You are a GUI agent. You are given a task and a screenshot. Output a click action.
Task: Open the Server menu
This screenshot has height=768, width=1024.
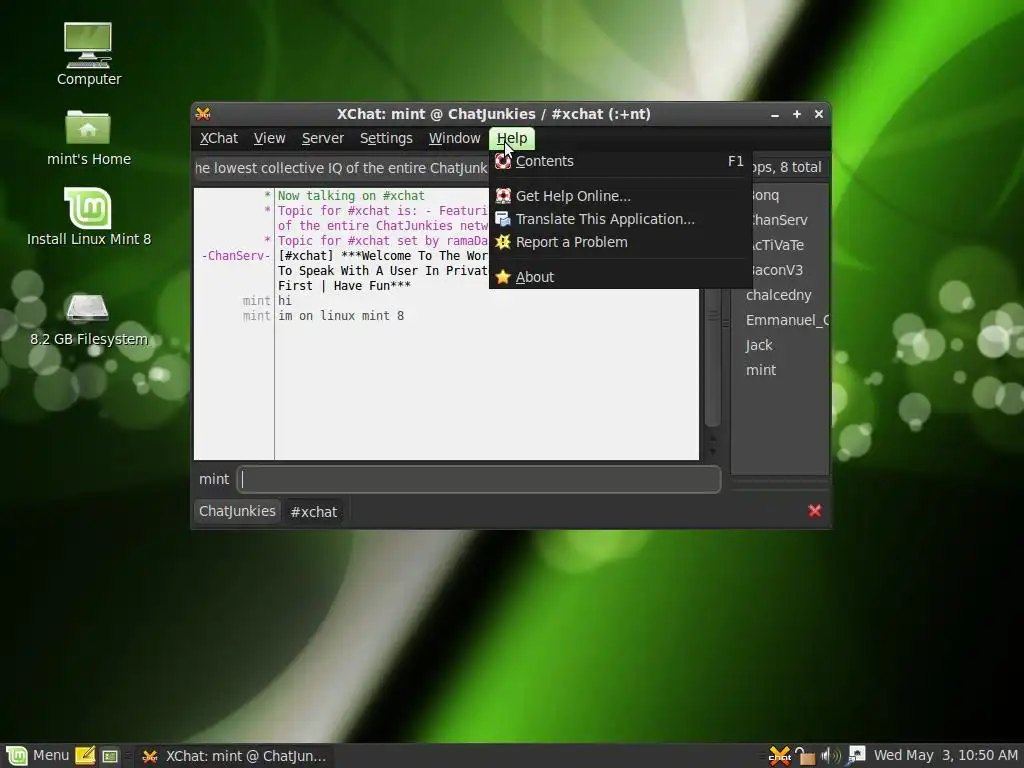(x=323, y=138)
